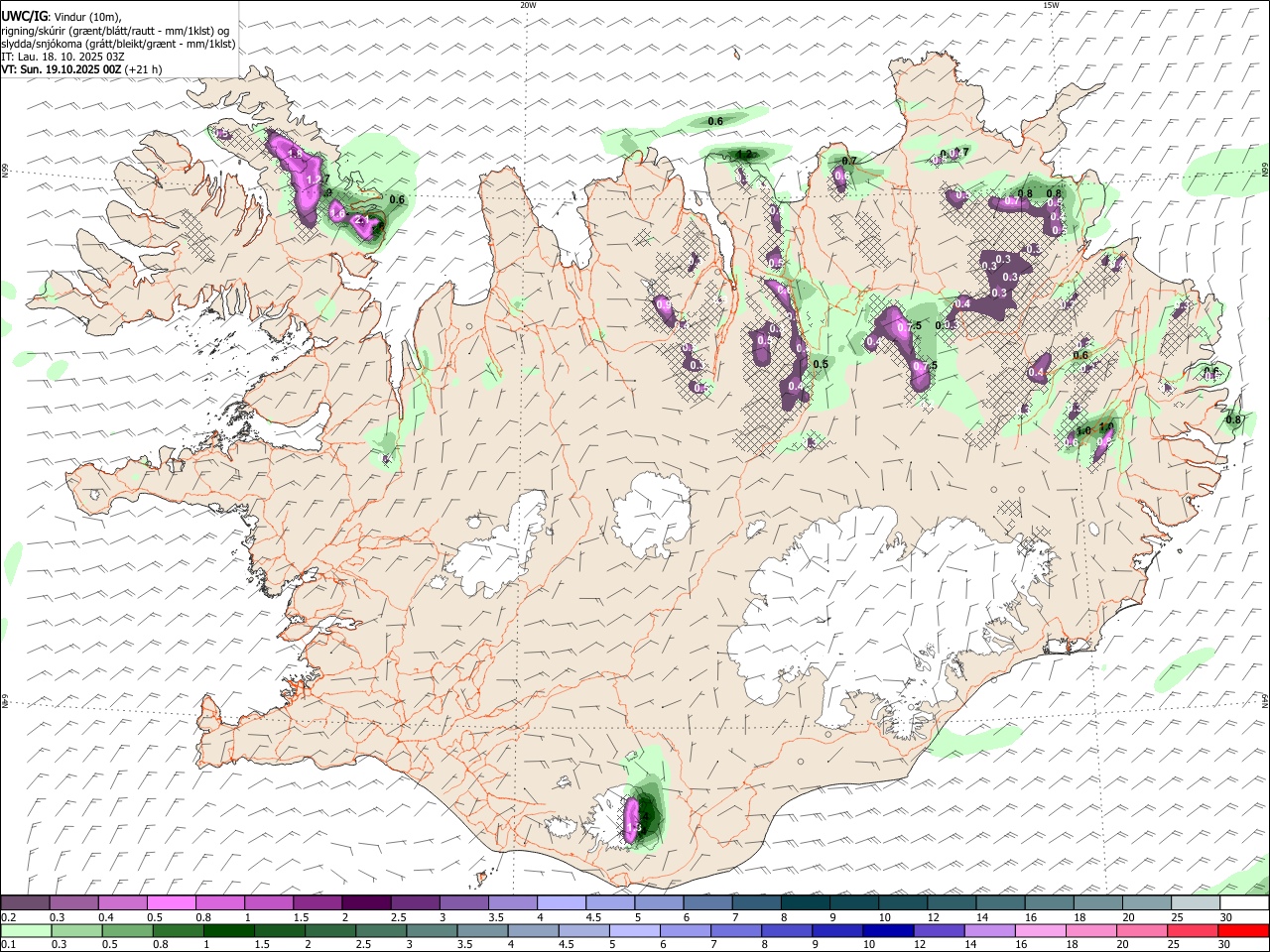Pick the pale green 0.1 rain-scale swatch
Image resolution: width=1270 pixels, height=952 pixels.
click(26, 930)
